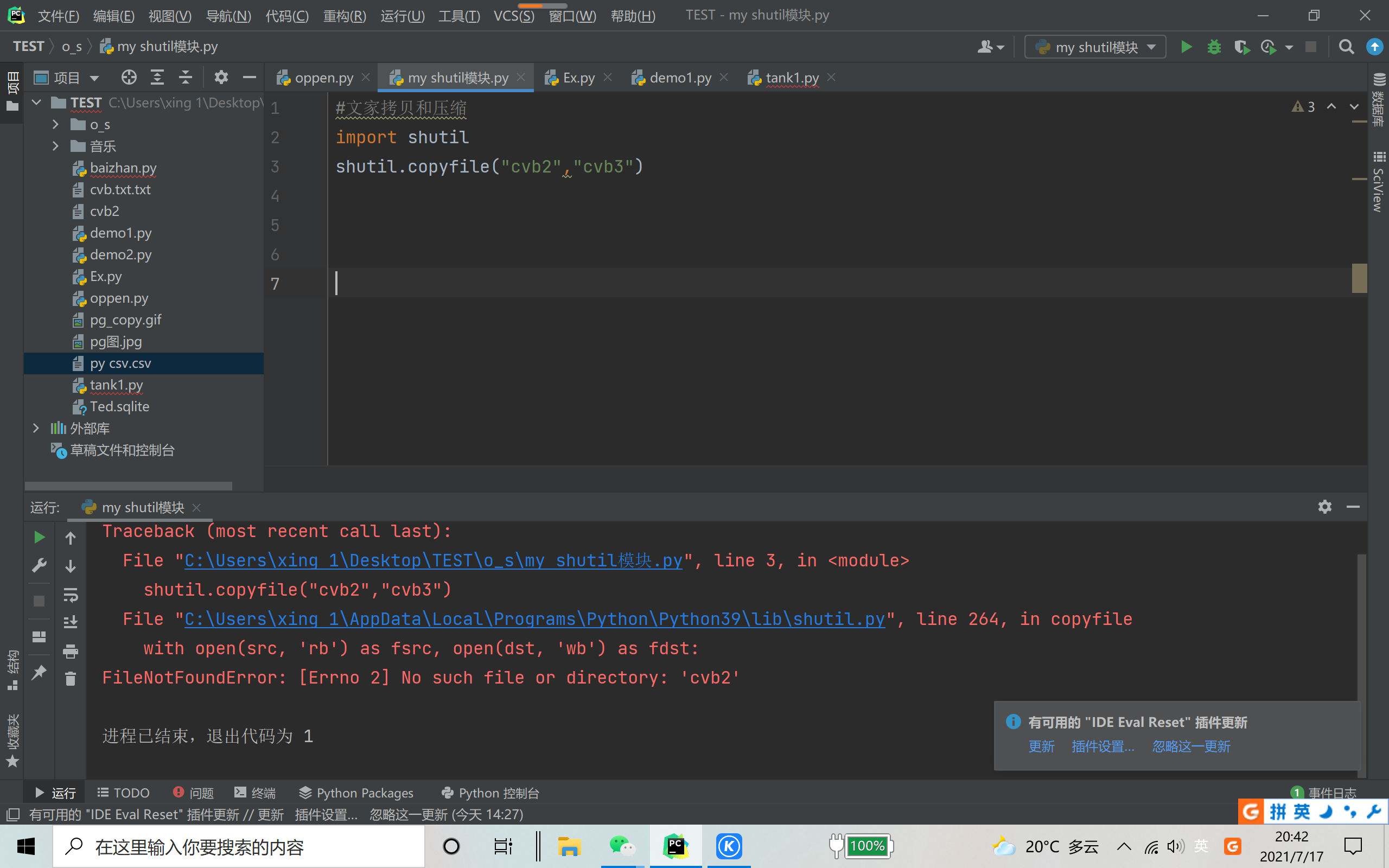Click 插件设置... in plugin notification
Viewport: 1389px width, 868px height.
pyautogui.click(x=1103, y=746)
